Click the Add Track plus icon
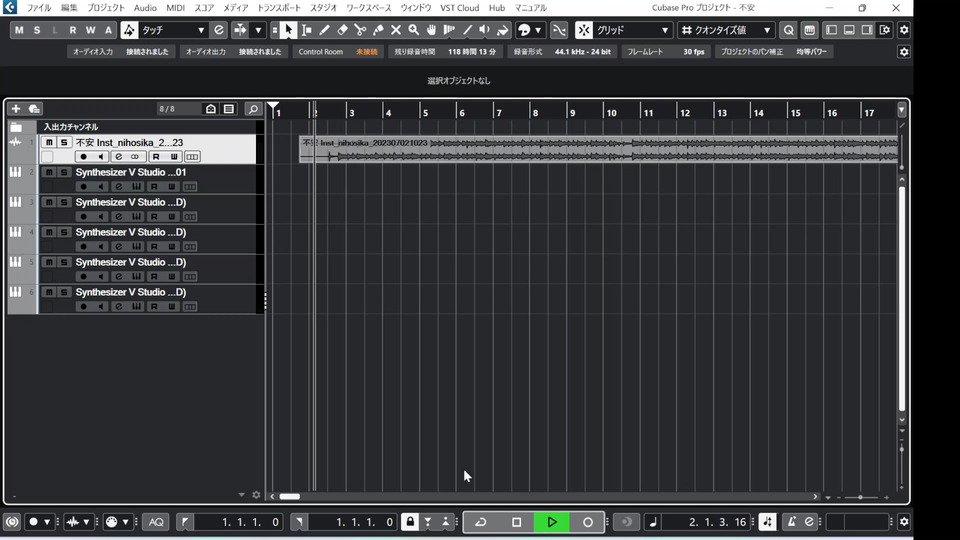960x540 pixels. (16, 109)
